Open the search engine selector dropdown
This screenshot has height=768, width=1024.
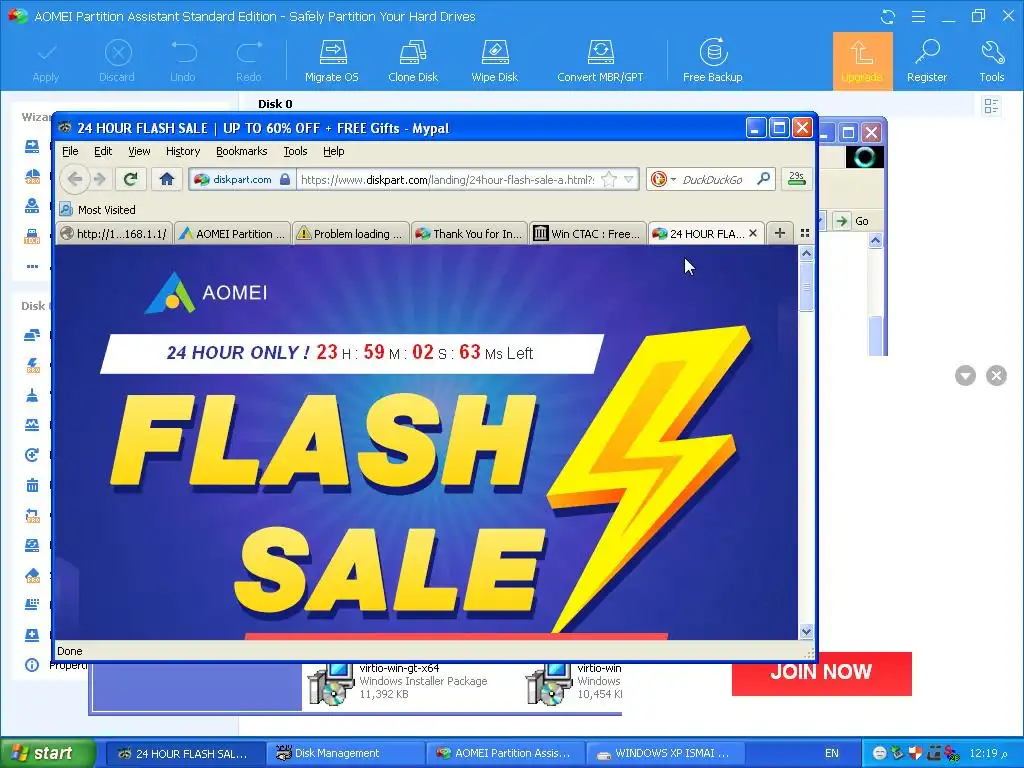pos(673,180)
